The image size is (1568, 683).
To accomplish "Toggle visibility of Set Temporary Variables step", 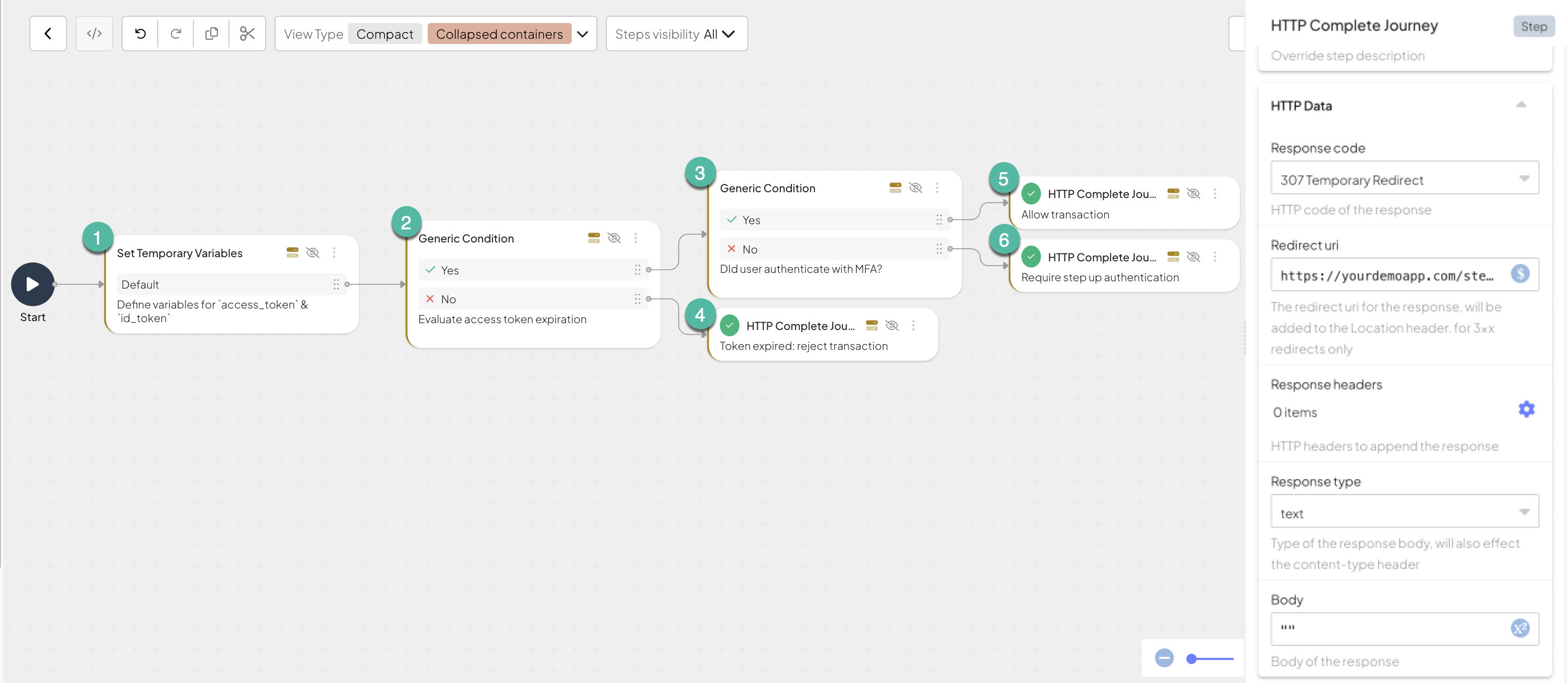I will (x=313, y=252).
